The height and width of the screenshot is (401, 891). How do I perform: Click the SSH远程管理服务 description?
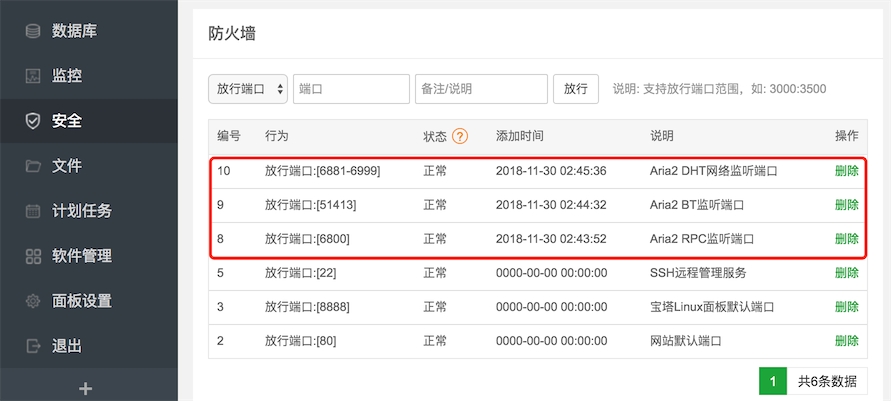tap(698, 273)
